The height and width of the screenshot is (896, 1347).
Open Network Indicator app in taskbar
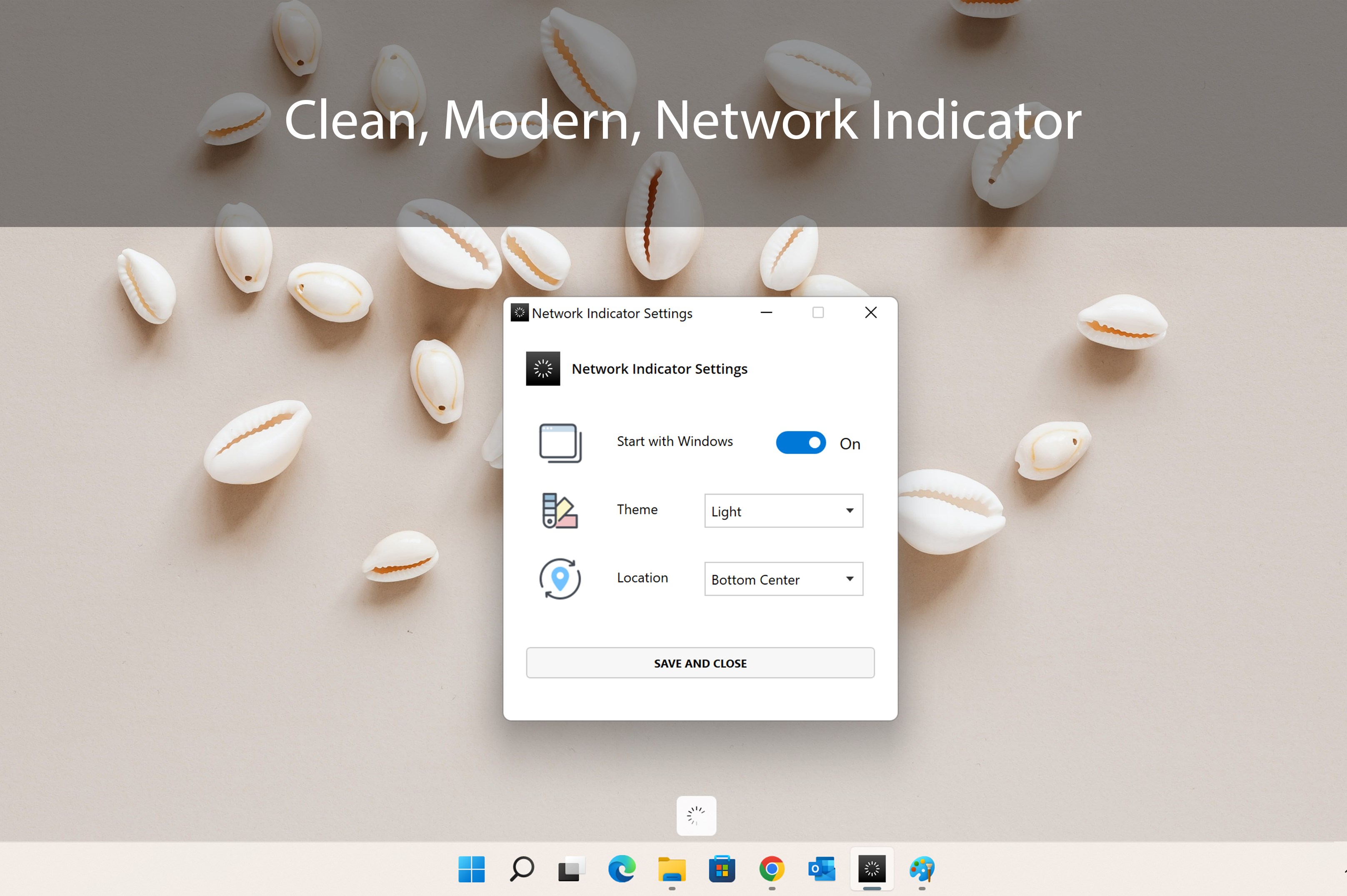coord(872,869)
